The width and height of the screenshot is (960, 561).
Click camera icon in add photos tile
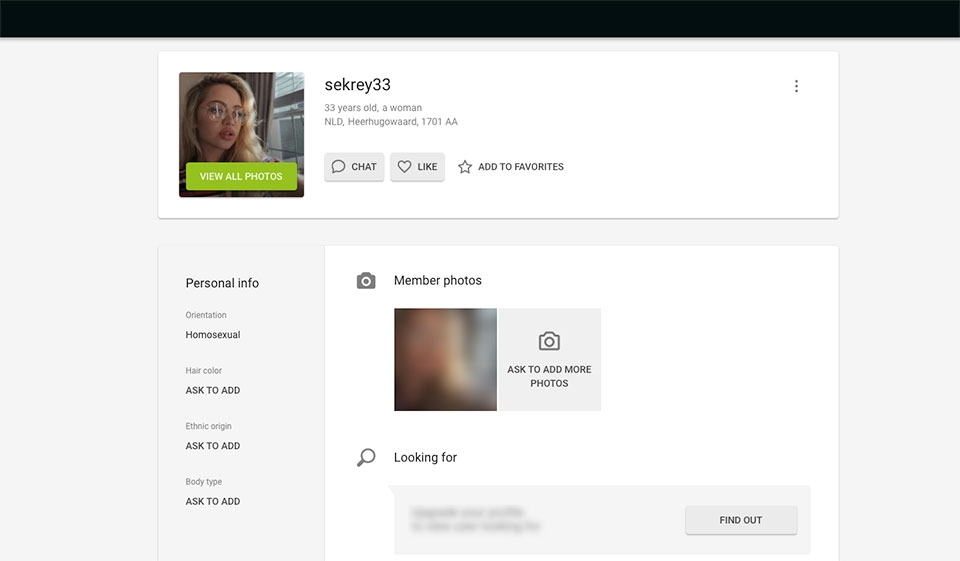[x=549, y=341]
